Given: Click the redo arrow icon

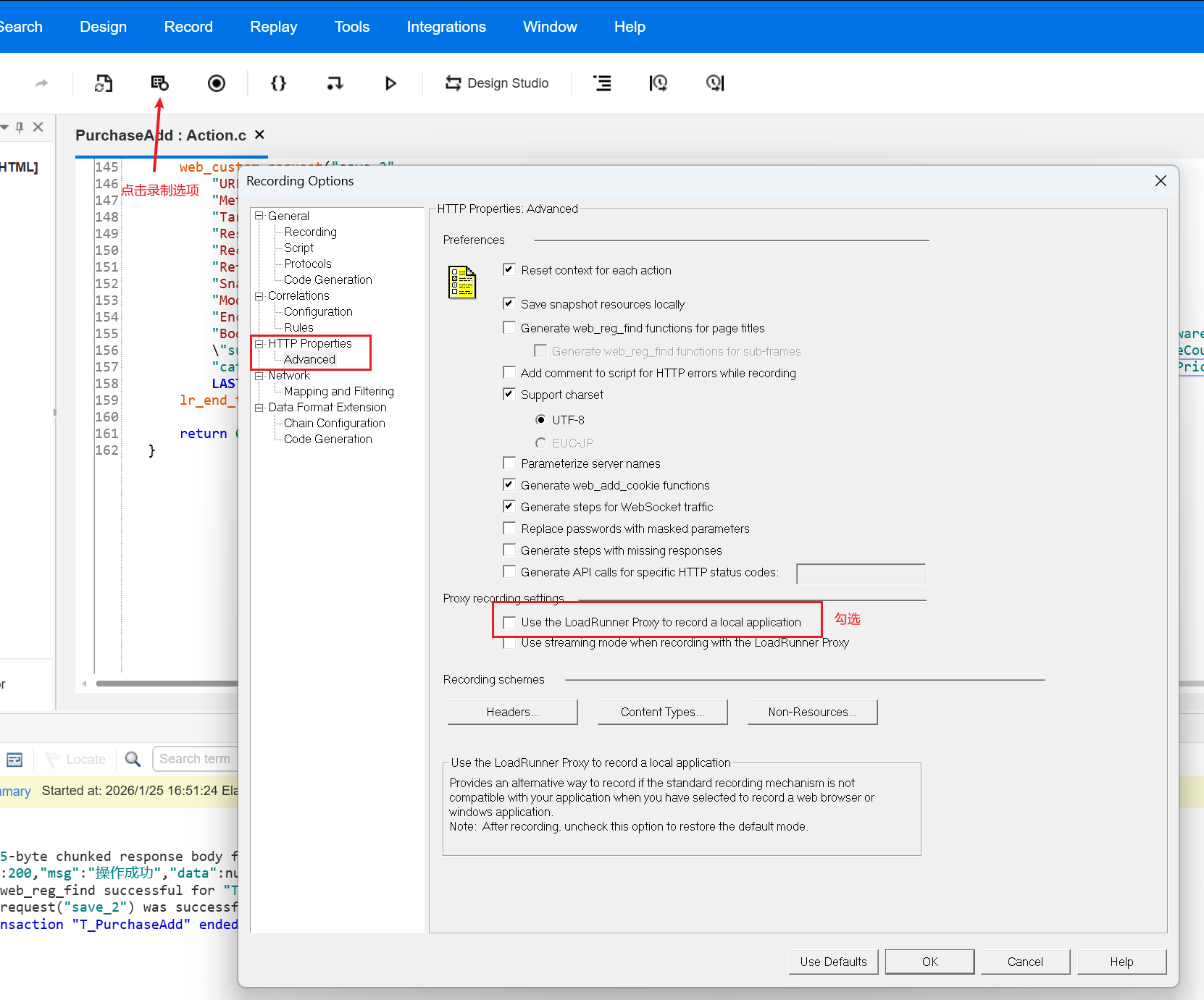Looking at the screenshot, I should pos(41,83).
